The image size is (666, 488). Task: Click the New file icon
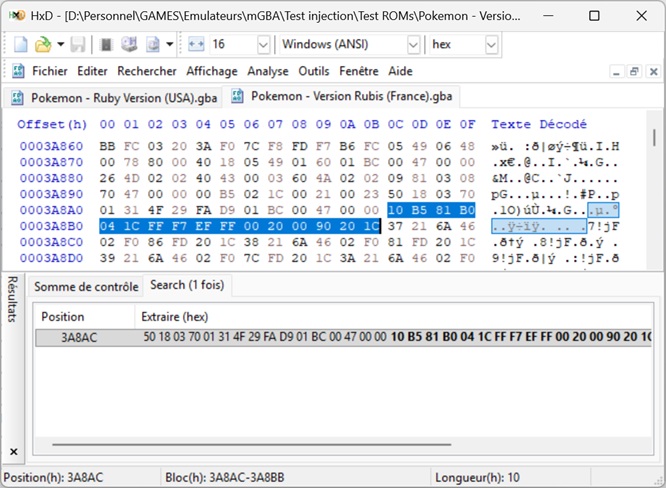pyautogui.click(x=21, y=45)
